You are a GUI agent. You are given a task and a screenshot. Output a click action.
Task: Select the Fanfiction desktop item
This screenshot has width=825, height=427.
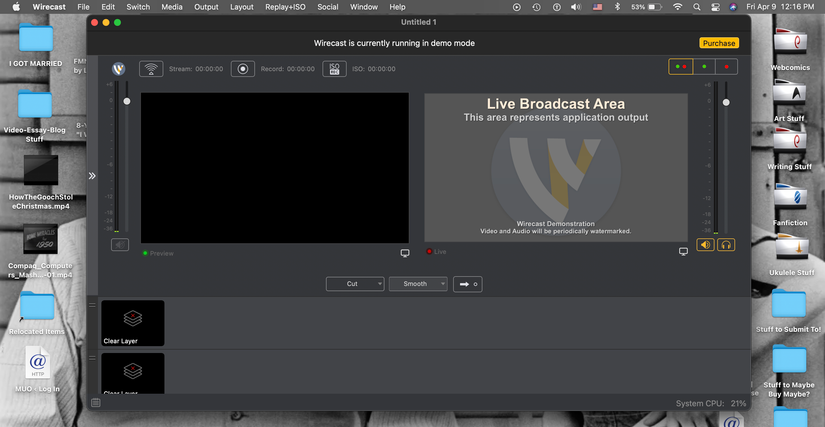tap(790, 205)
